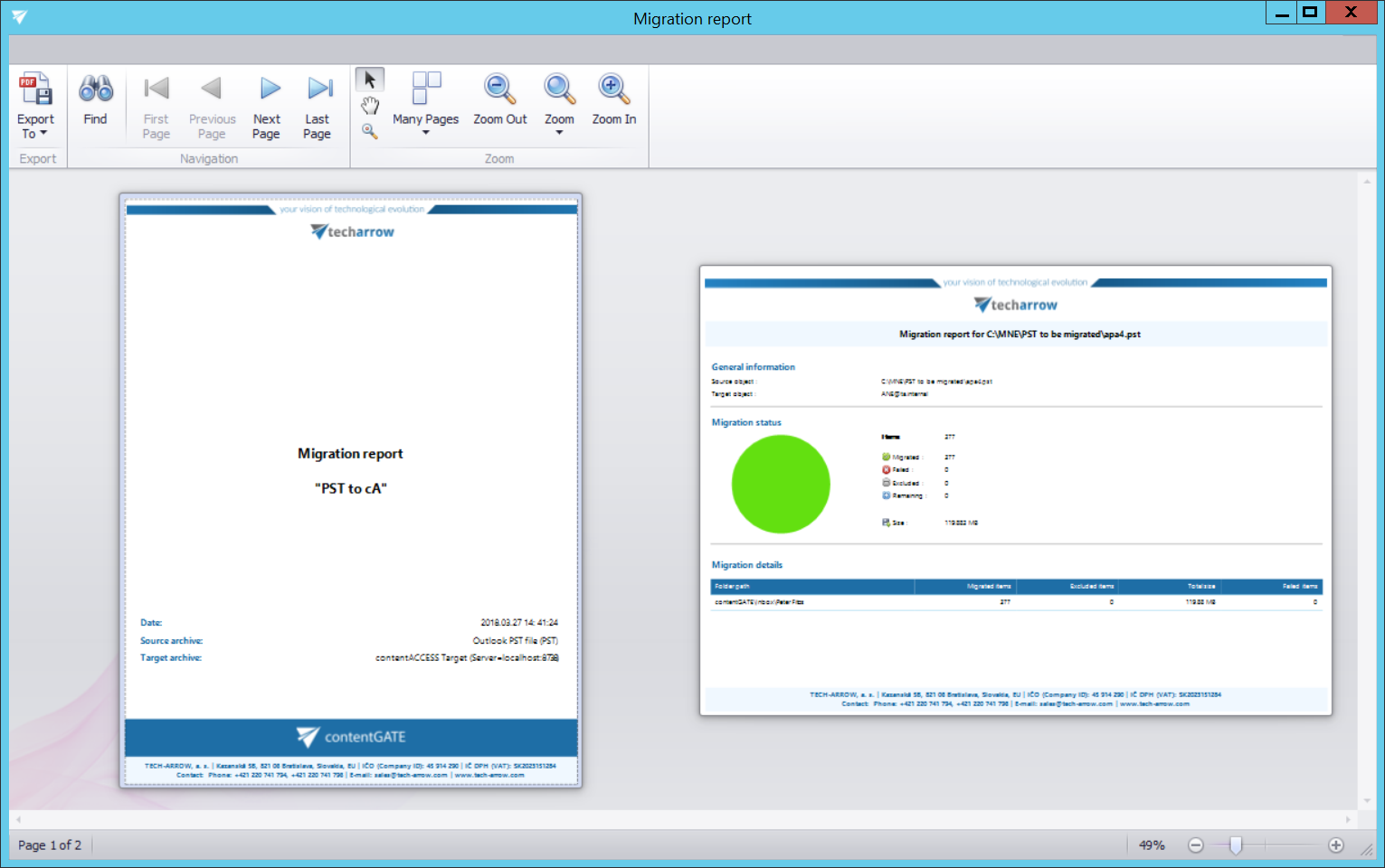The image size is (1385, 868).
Task: Select the Migration report cover page
Action: point(351,490)
